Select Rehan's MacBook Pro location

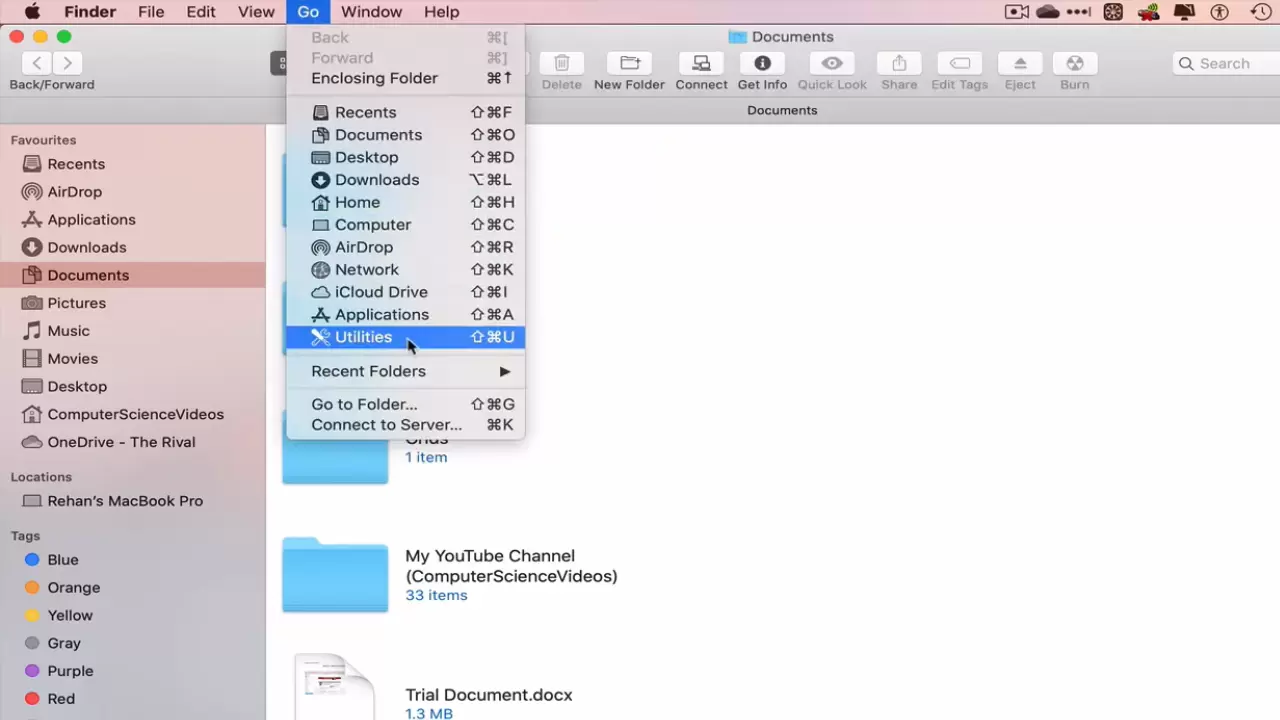click(x=132, y=501)
